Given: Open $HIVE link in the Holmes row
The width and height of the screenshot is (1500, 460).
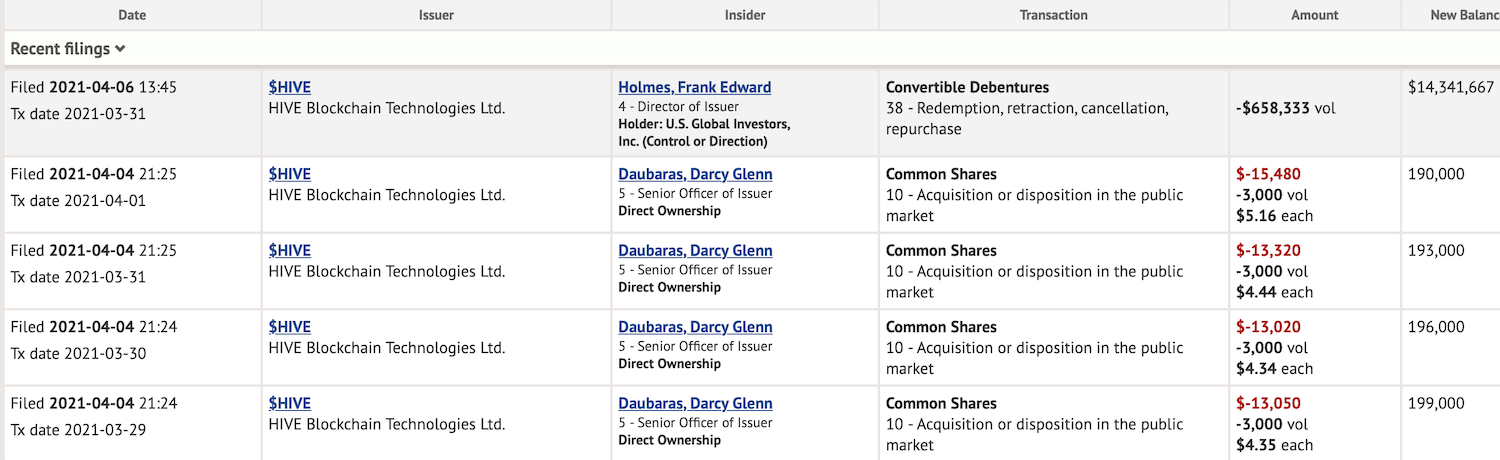Looking at the screenshot, I should [290, 87].
